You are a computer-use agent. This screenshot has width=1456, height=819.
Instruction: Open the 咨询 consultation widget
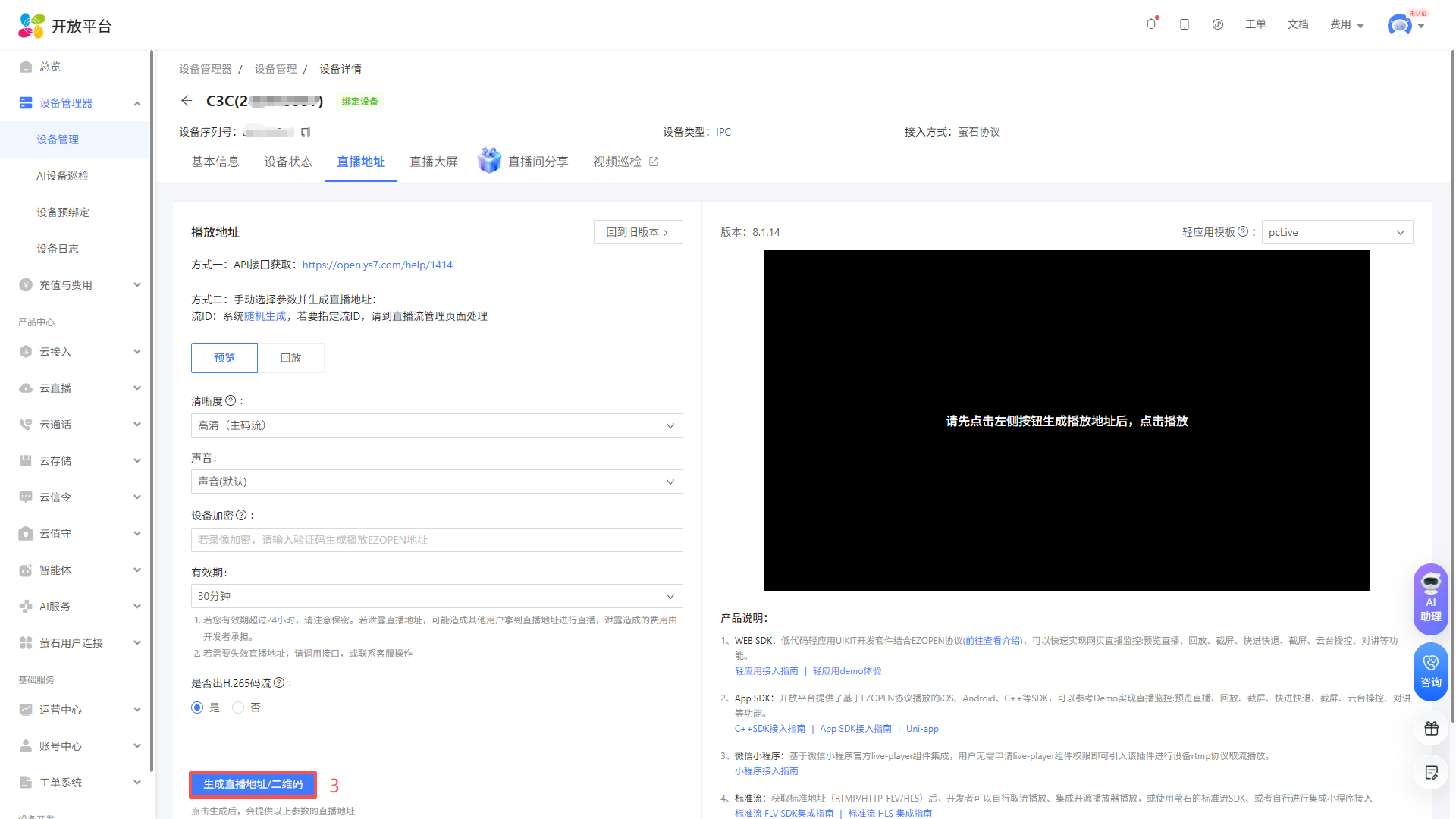1430,671
